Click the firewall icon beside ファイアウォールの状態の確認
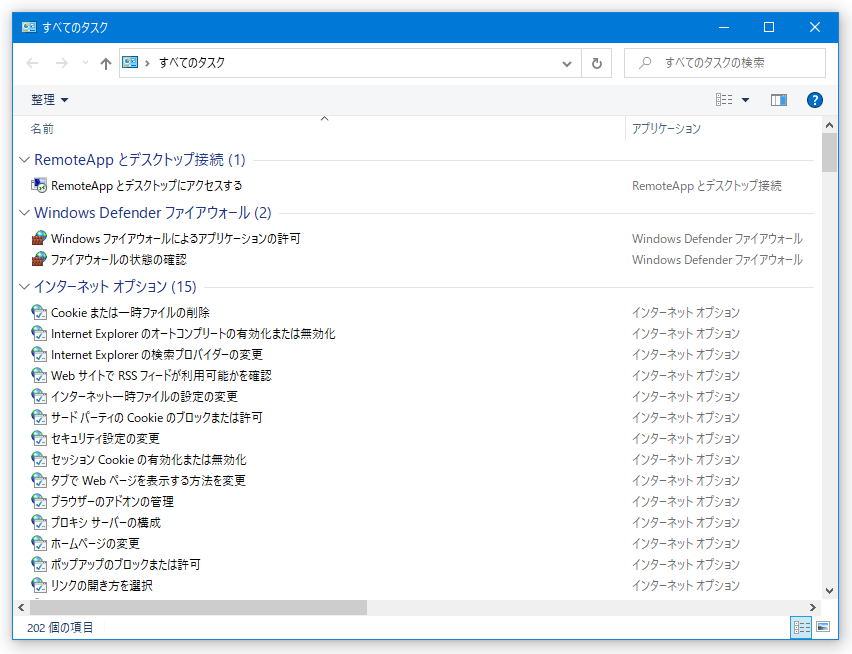852x654 pixels. click(39, 260)
